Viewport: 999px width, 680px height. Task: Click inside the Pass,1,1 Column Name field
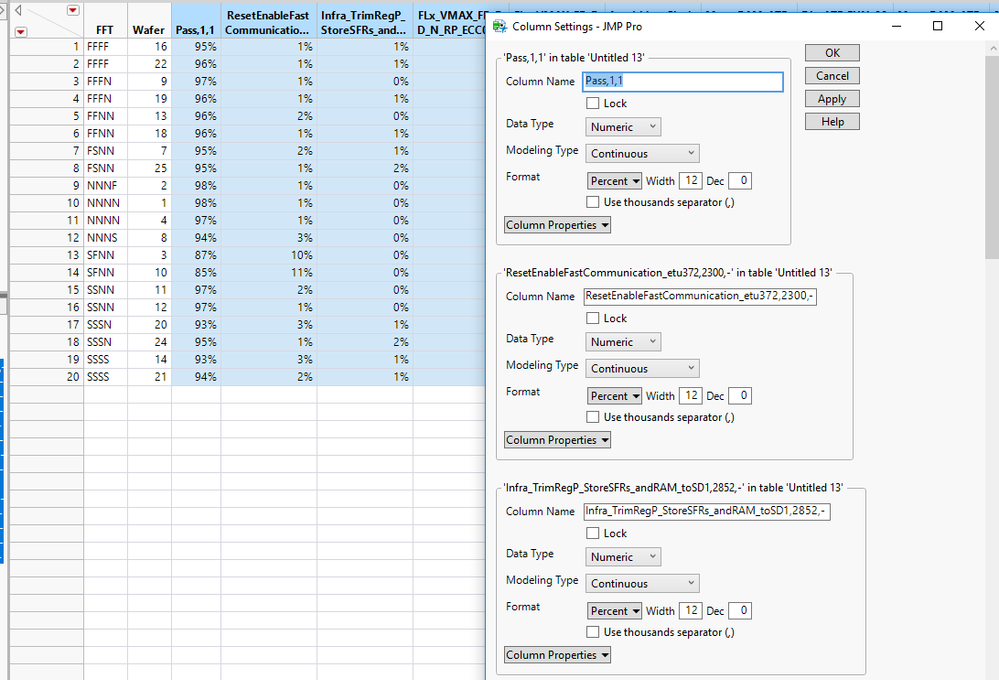(682, 81)
